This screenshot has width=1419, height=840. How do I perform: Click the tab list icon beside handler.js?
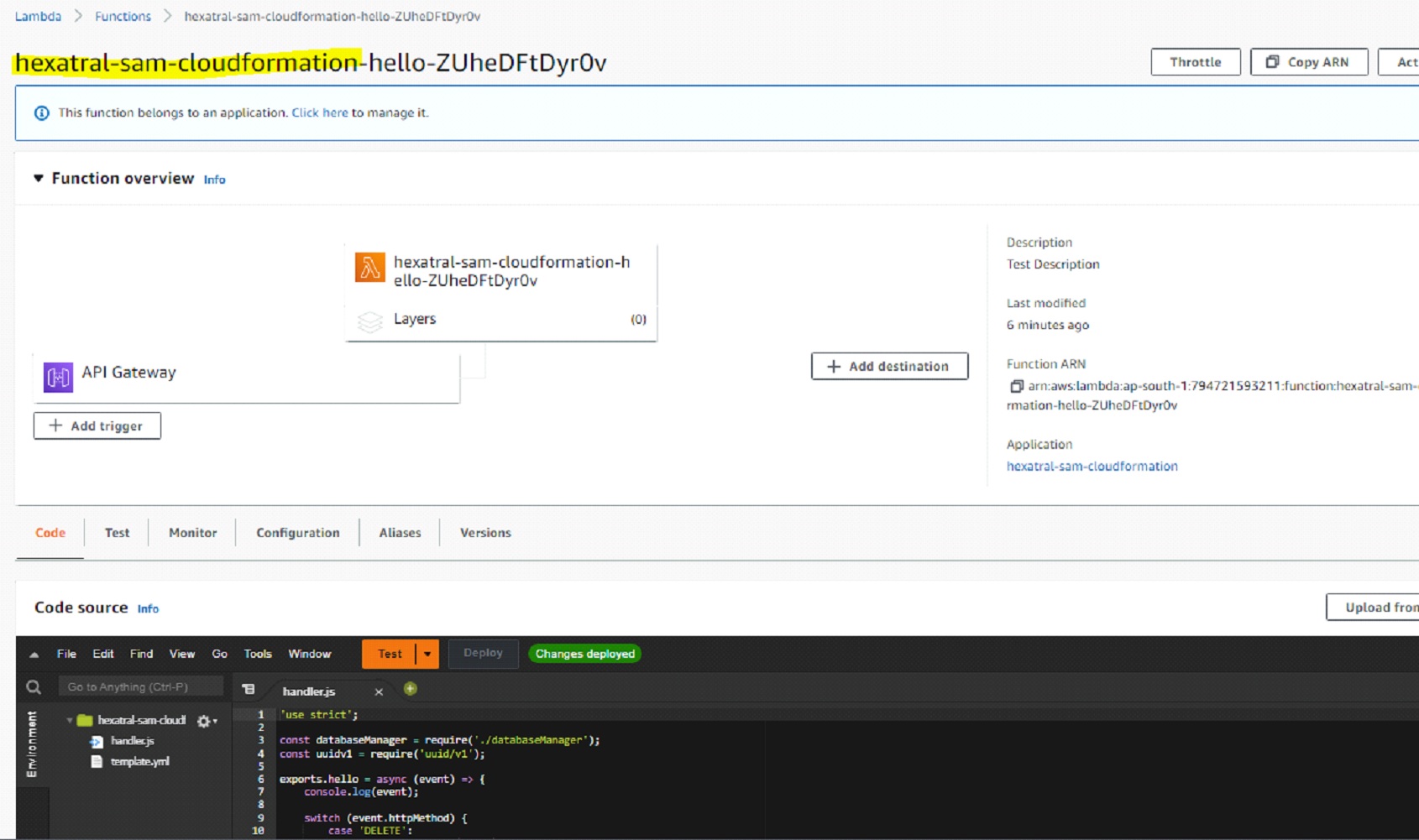(x=249, y=690)
